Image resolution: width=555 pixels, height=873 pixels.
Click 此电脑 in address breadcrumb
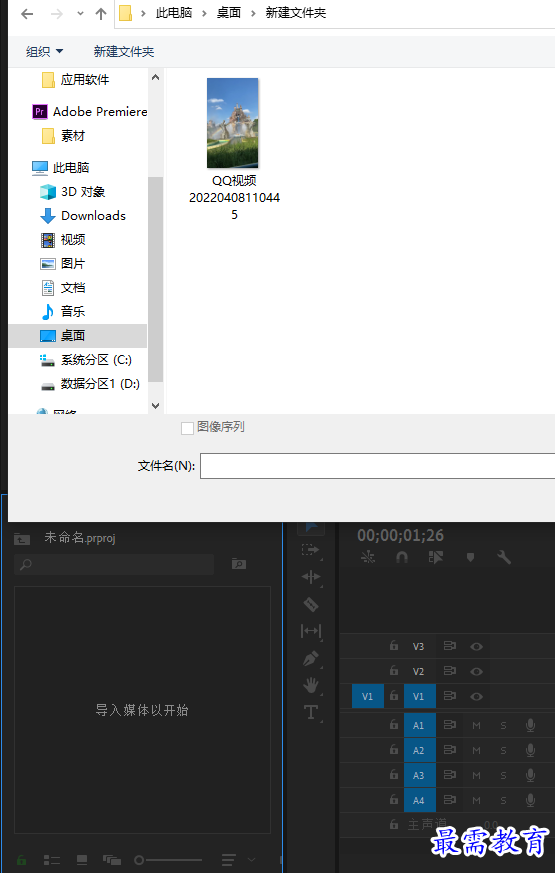pos(174,13)
